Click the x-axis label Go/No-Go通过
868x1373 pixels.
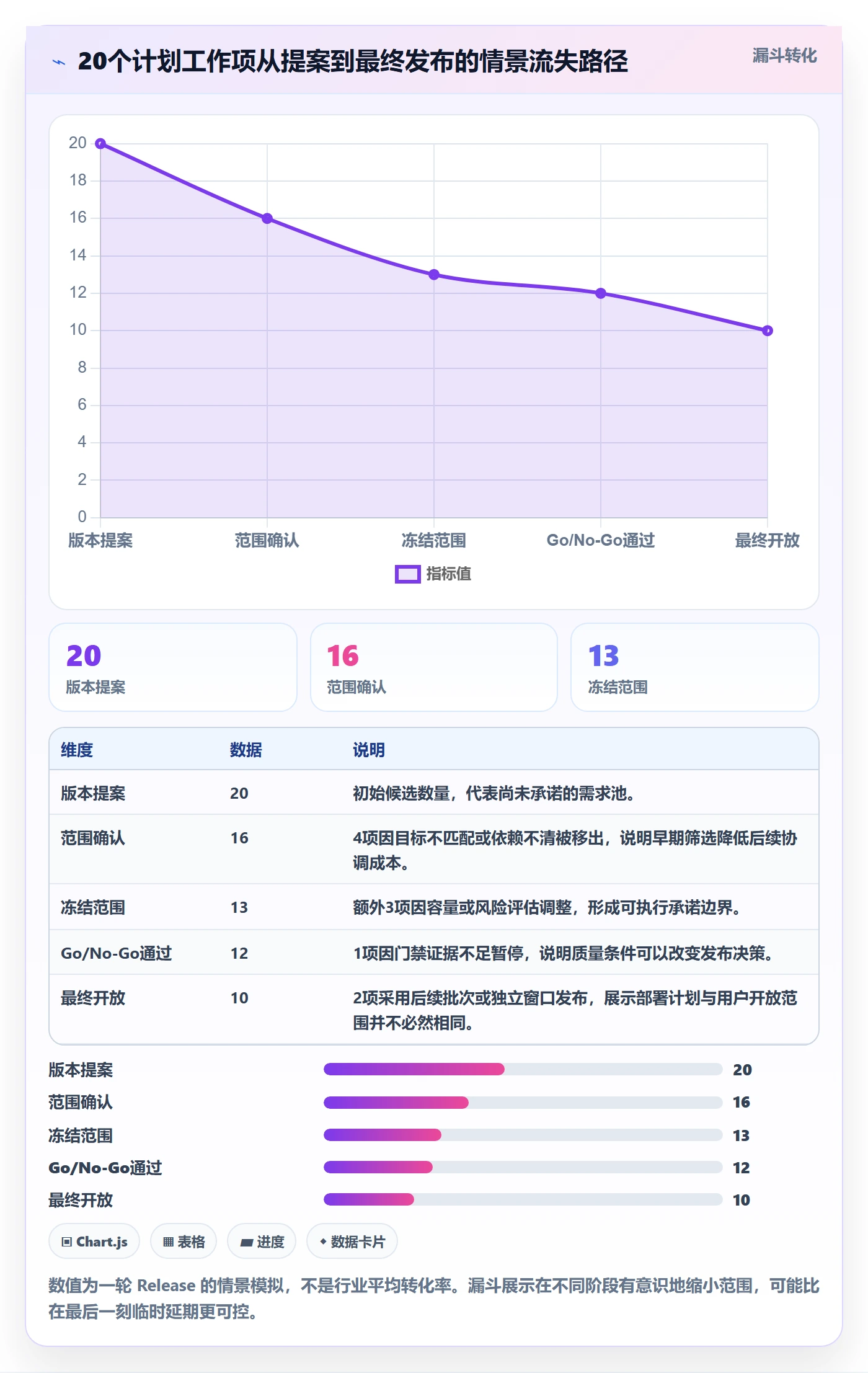601,540
